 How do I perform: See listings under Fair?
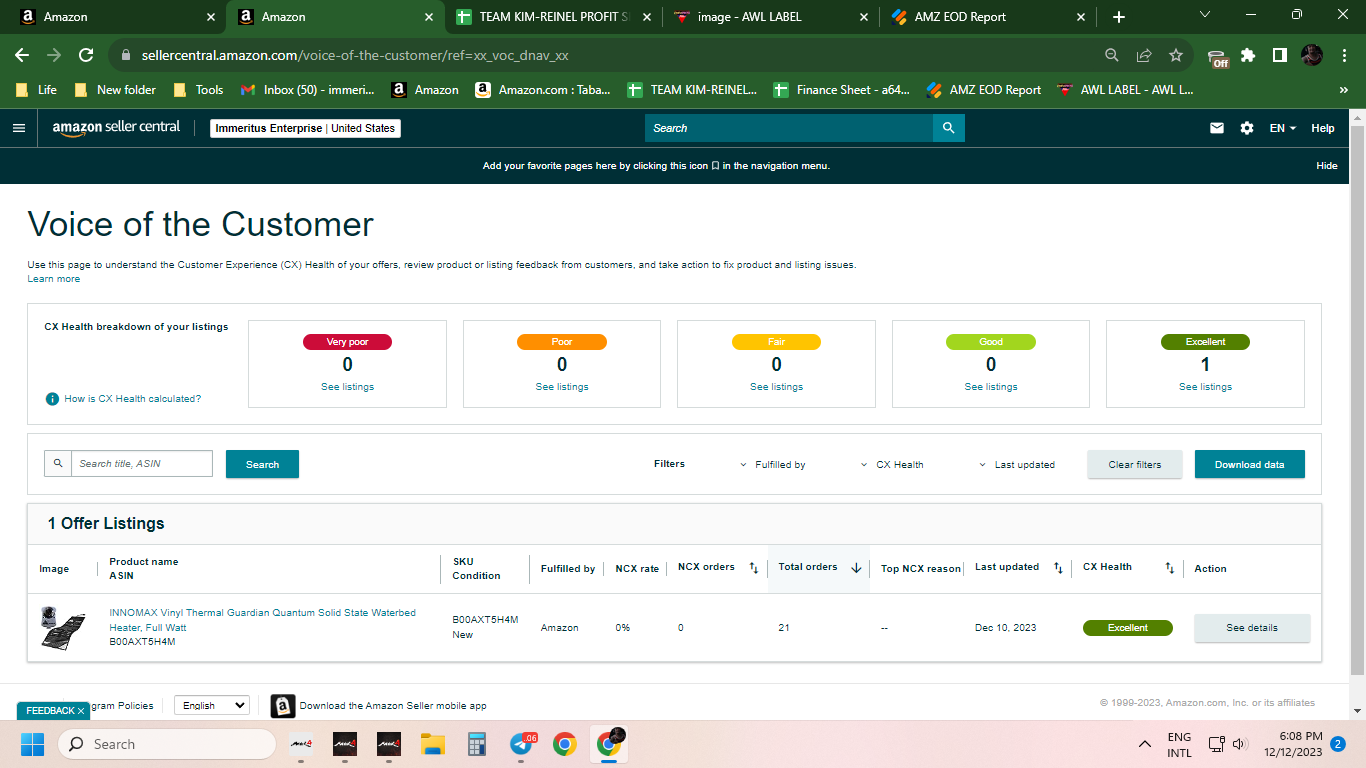(x=776, y=387)
